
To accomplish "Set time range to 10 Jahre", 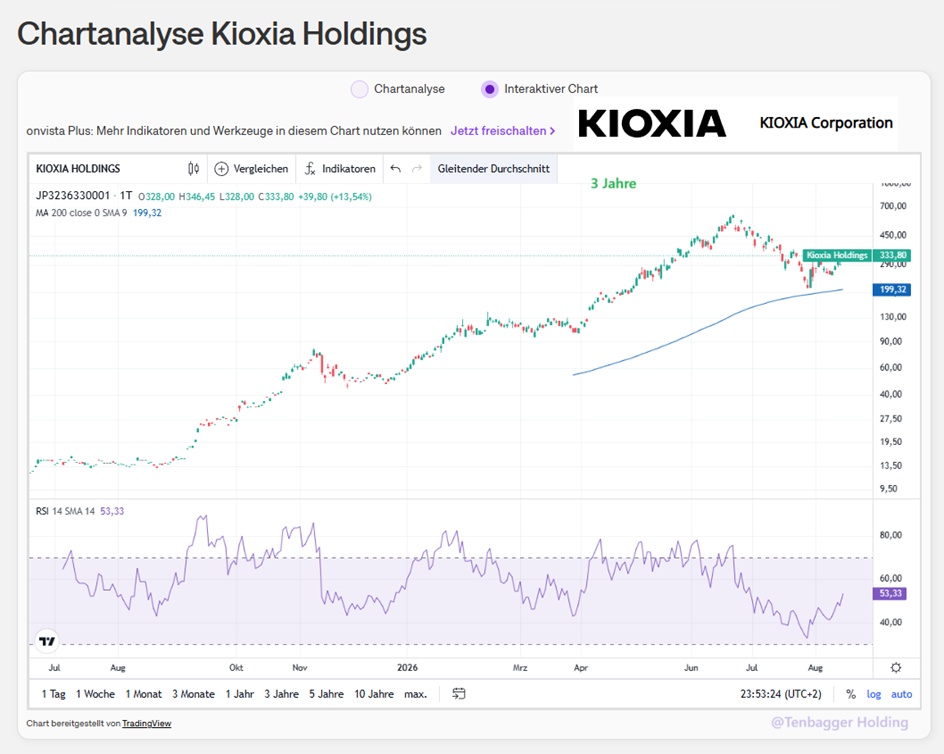I will (x=374, y=694).
